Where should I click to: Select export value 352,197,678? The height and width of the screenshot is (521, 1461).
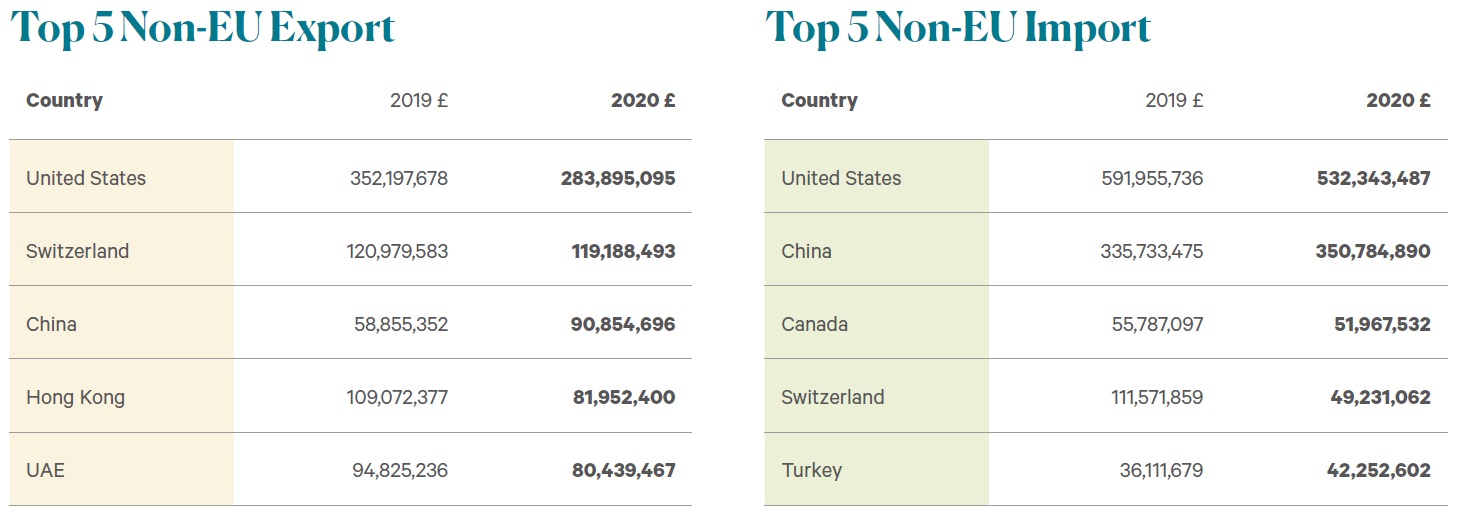pyautogui.click(x=399, y=178)
